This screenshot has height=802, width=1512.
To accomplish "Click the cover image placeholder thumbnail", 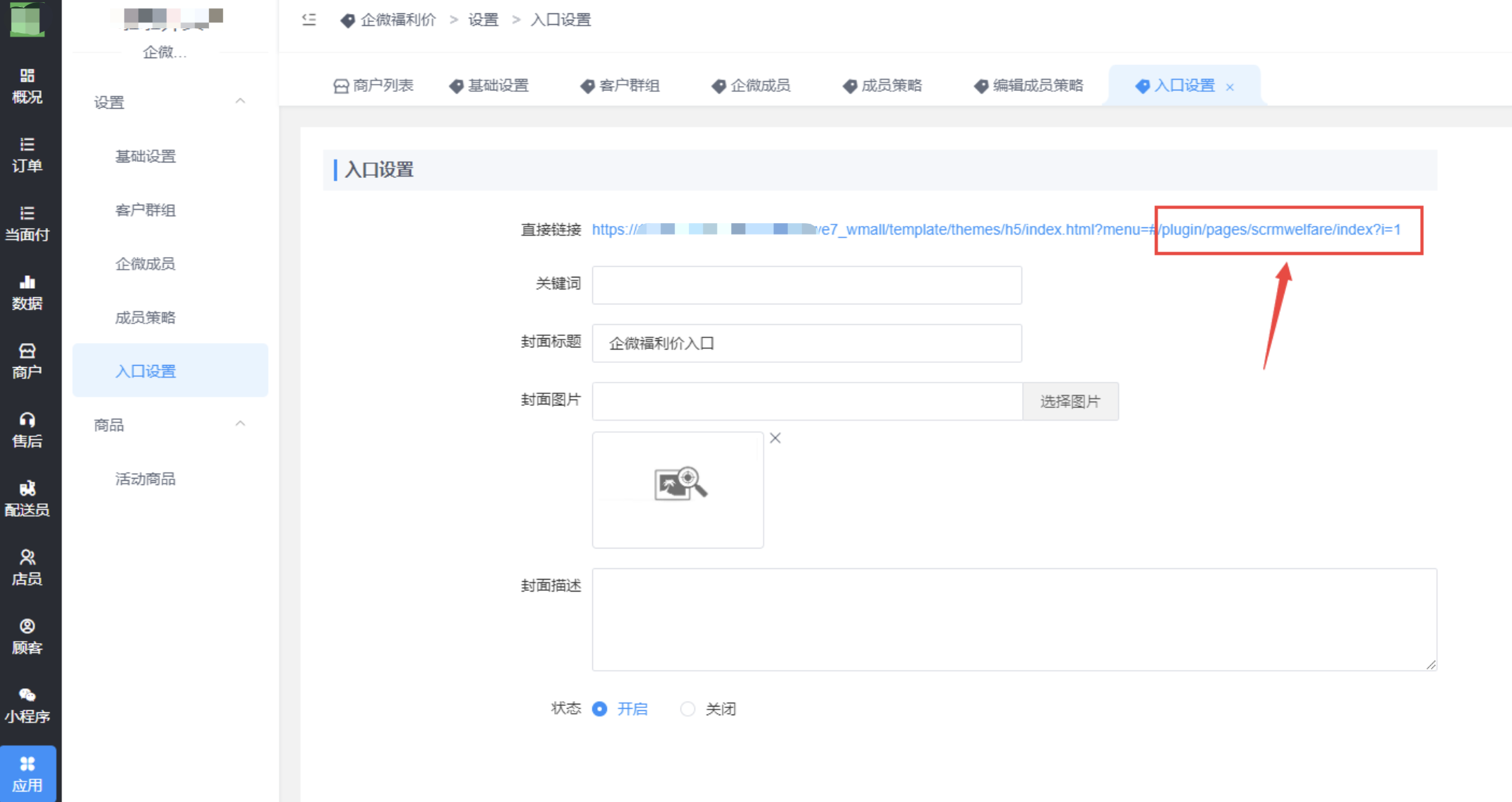I will [x=678, y=489].
